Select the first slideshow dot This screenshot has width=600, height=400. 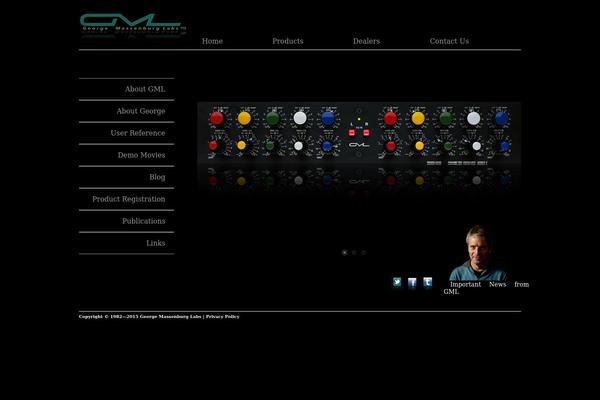click(344, 253)
